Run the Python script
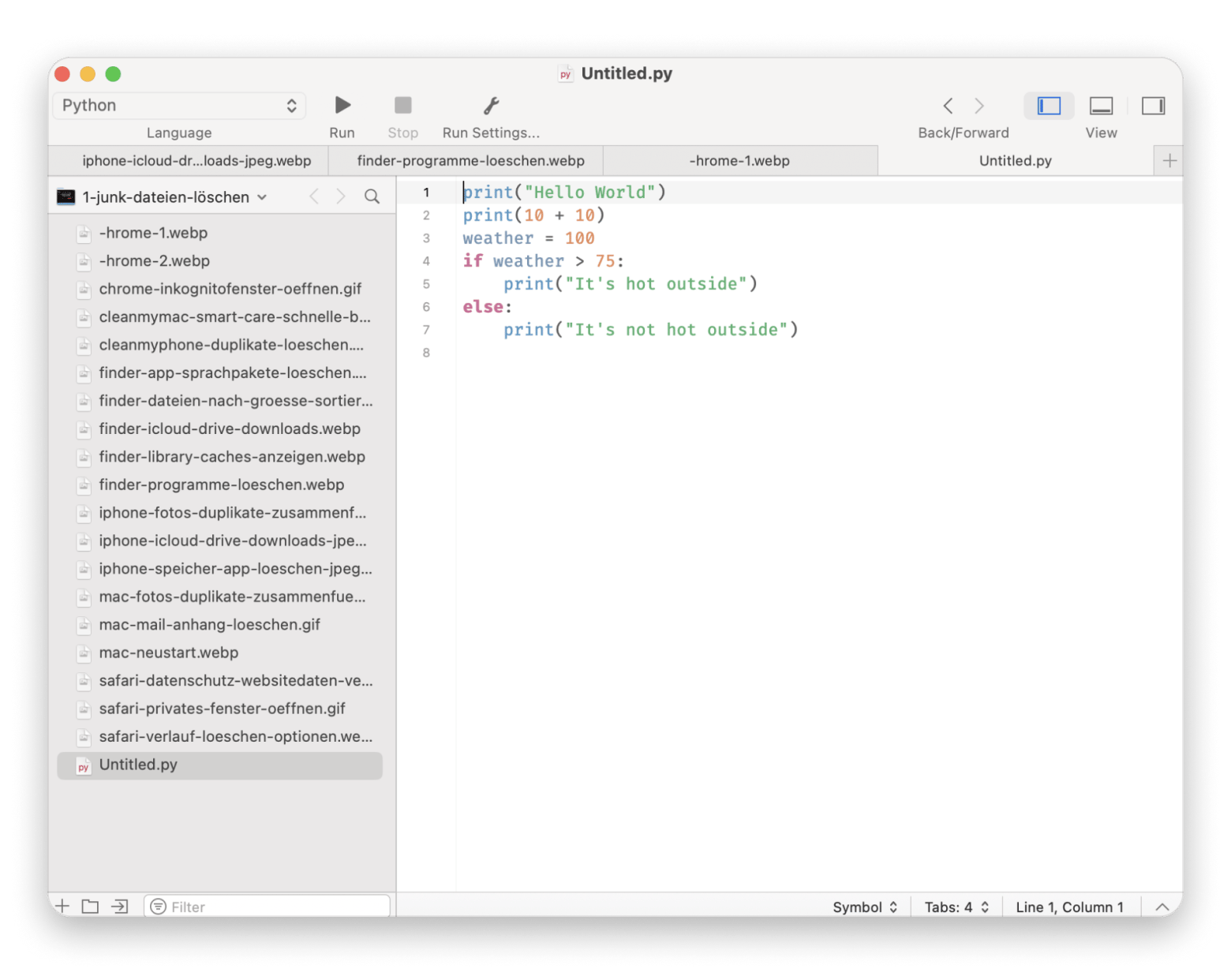The image size is (1231, 980). pyautogui.click(x=342, y=105)
